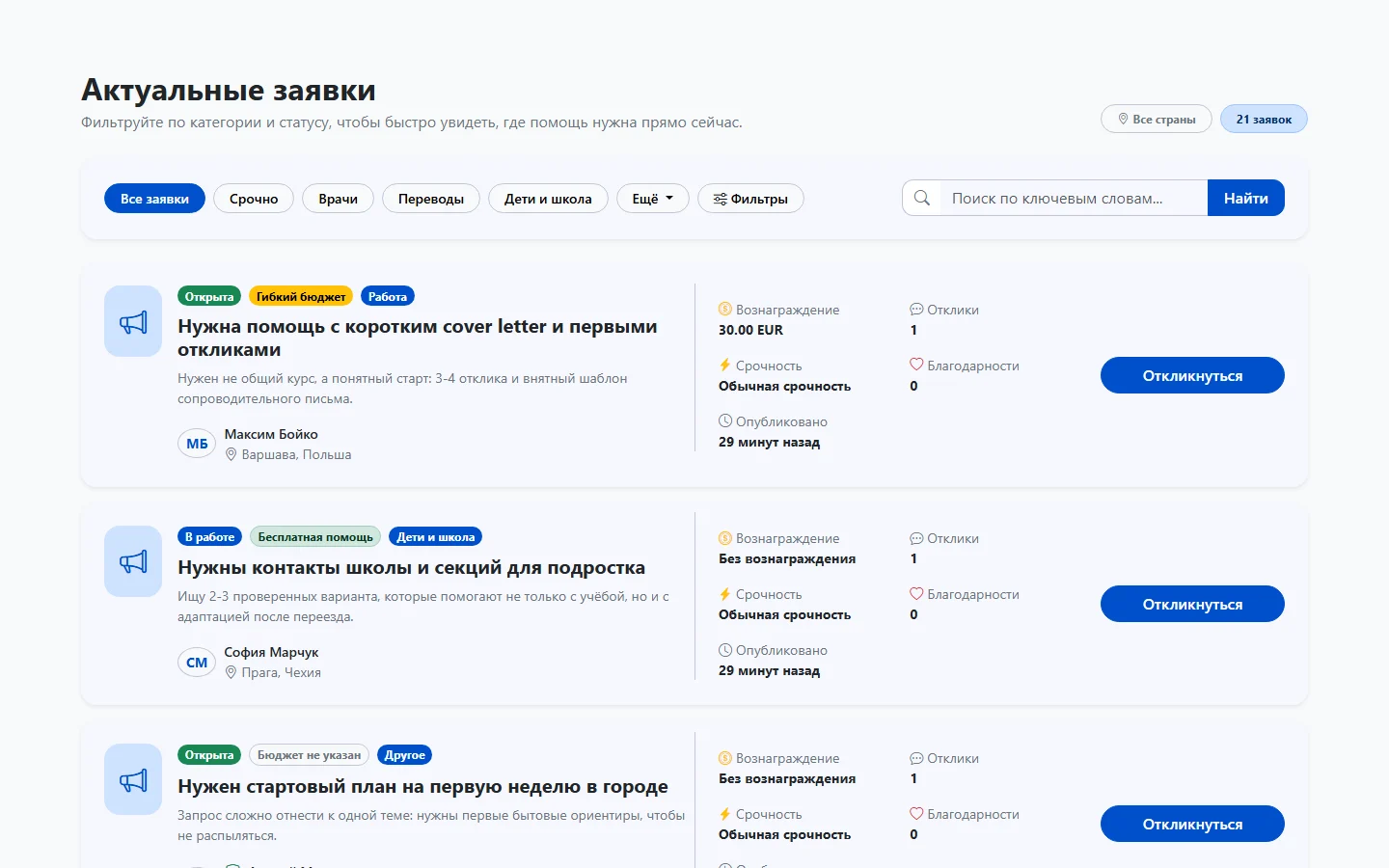Open the Фильтры panel

click(x=750, y=199)
